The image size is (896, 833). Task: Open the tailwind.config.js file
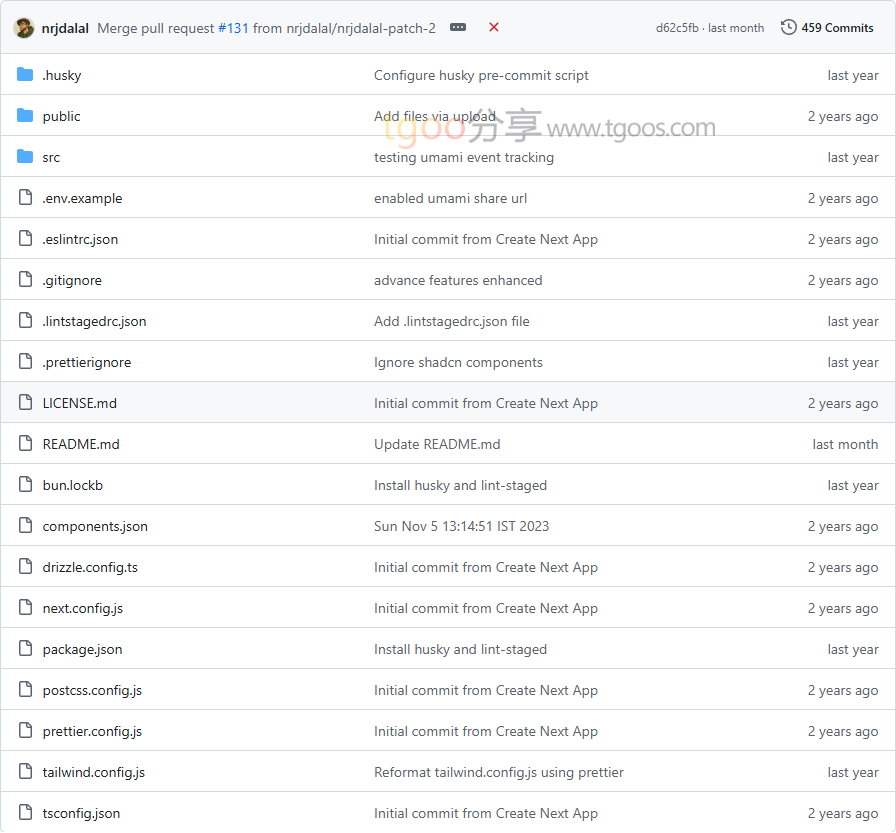[x=93, y=772]
